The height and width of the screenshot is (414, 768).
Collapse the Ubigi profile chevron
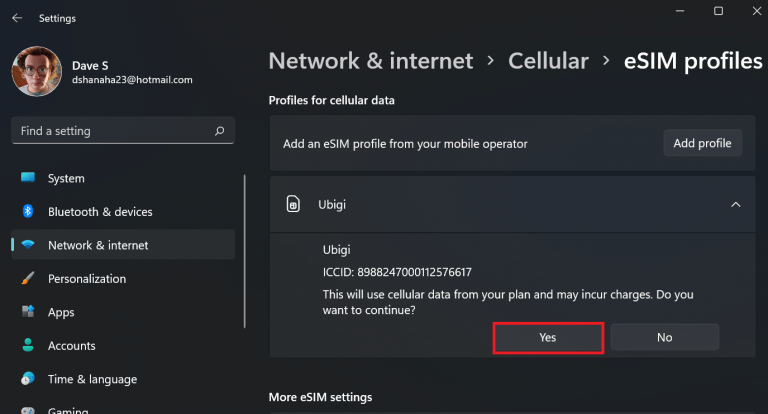[x=736, y=204]
